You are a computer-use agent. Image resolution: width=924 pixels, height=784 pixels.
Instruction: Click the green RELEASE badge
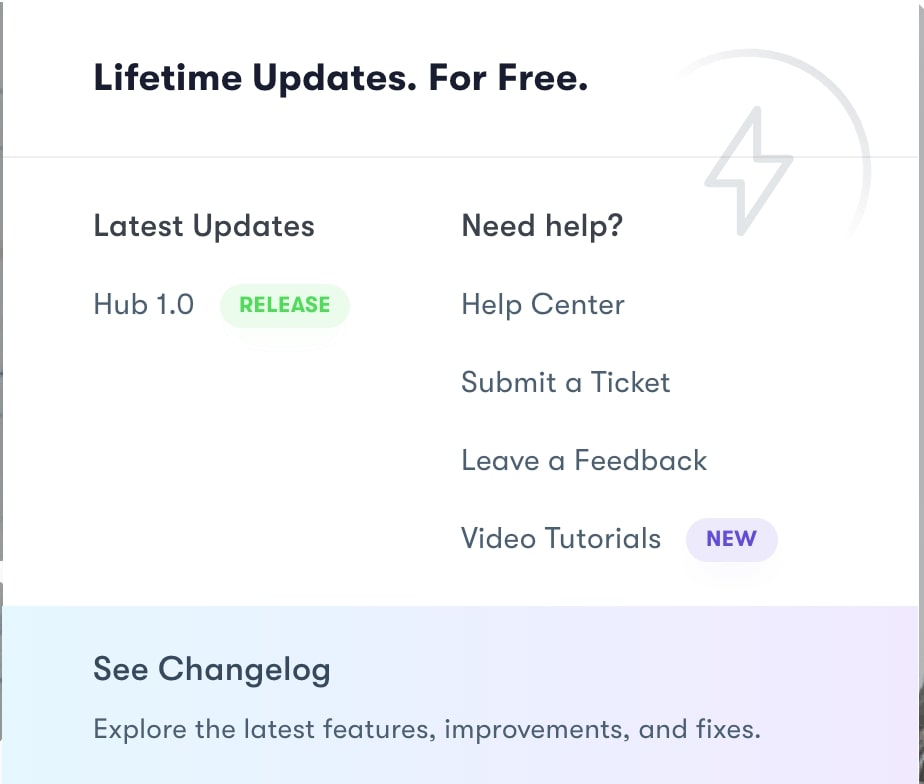(x=285, y=305)
